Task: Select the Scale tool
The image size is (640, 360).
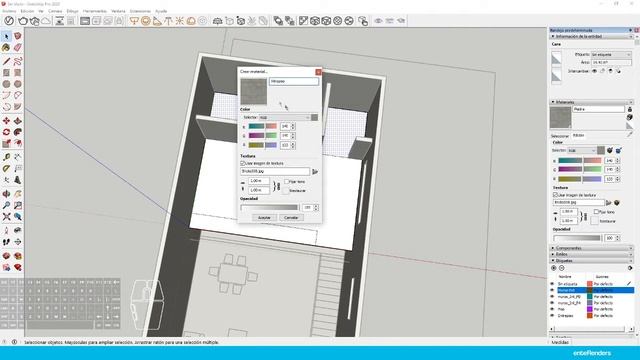Action: (6, 144)
